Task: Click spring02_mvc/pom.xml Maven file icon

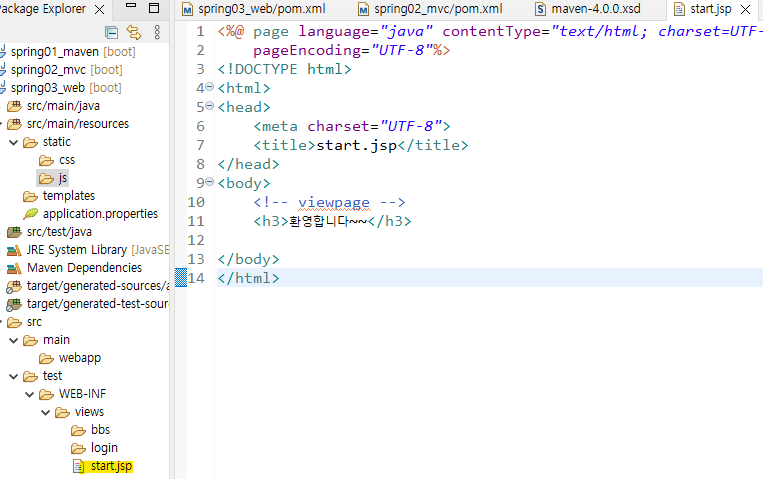Action: point(363,10)
